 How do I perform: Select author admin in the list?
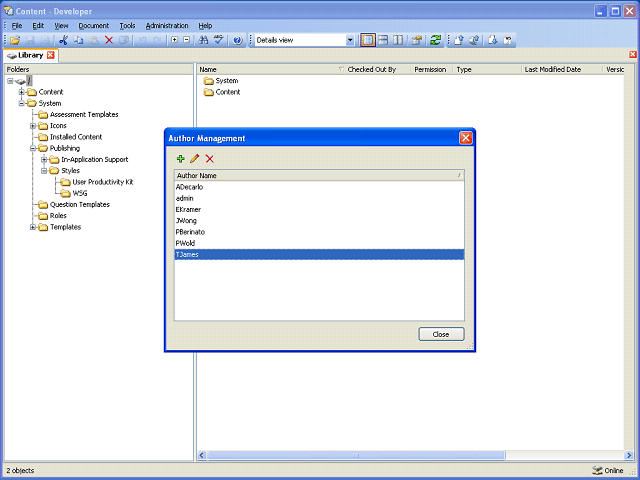[x=319, y=198]
